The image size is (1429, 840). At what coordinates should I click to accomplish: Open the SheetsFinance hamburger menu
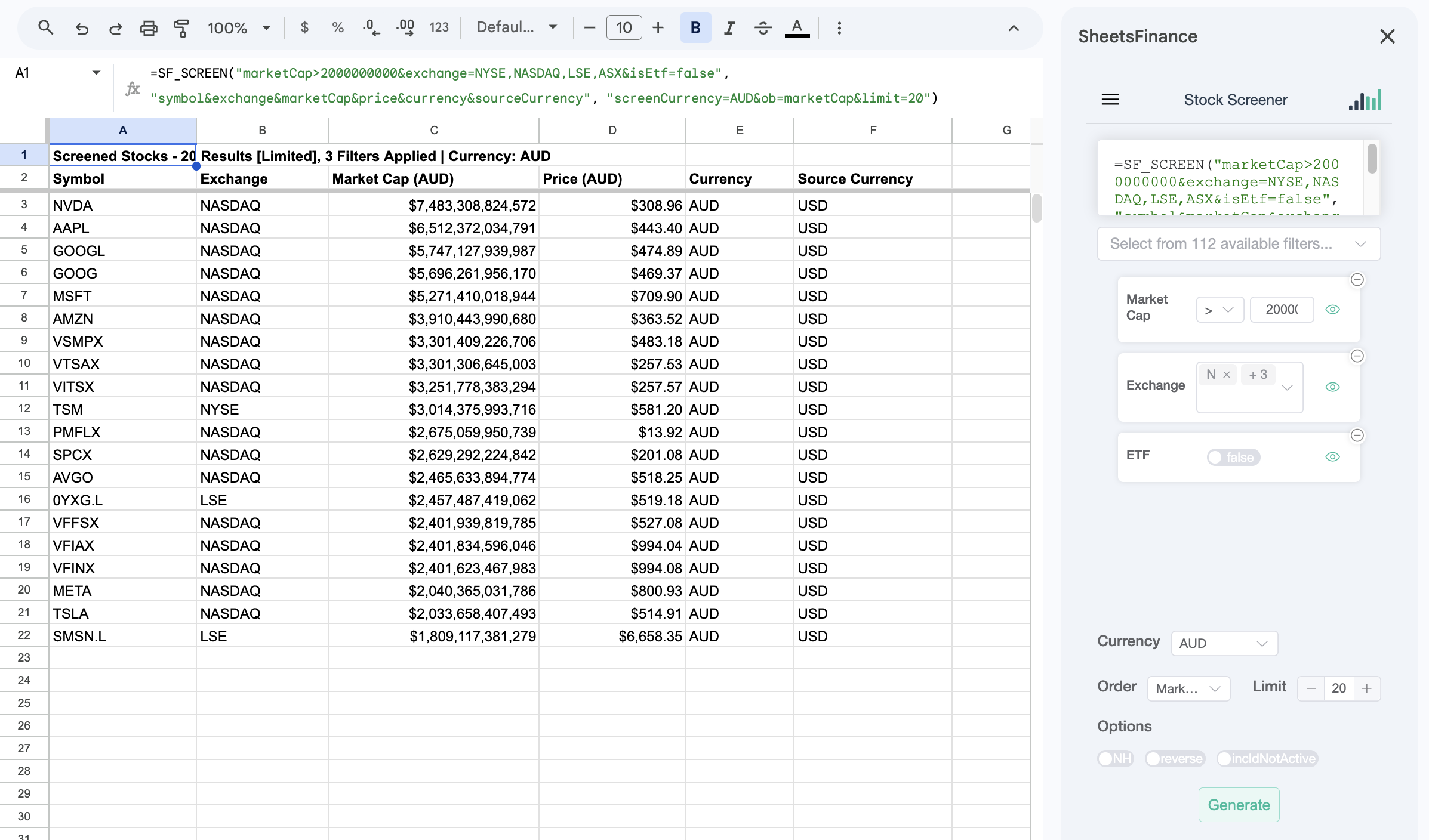pyautogui.click(x=1110, y=100)
